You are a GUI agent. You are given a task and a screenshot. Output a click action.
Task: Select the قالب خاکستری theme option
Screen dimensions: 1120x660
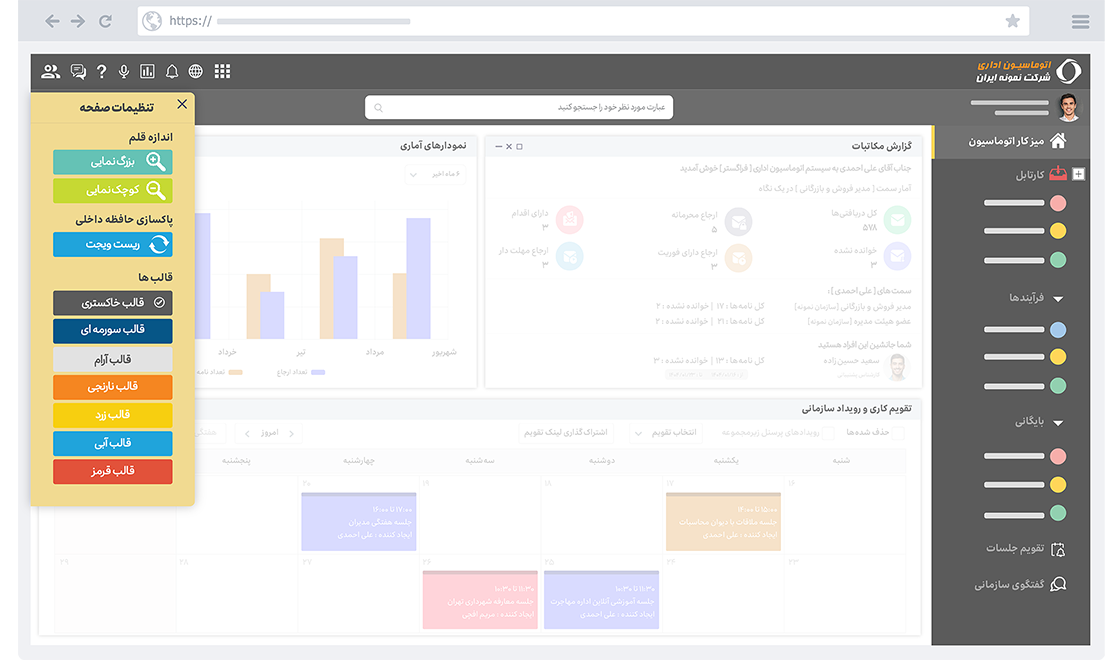pyautogui.click(x=113, y=303)
